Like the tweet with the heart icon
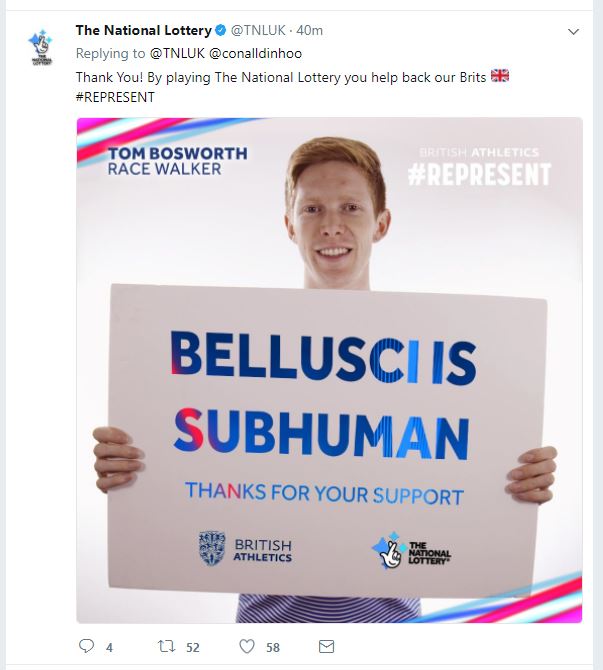The width and height of the screenshot is (603, 670). pyautogui.click(x=247, y=646)
